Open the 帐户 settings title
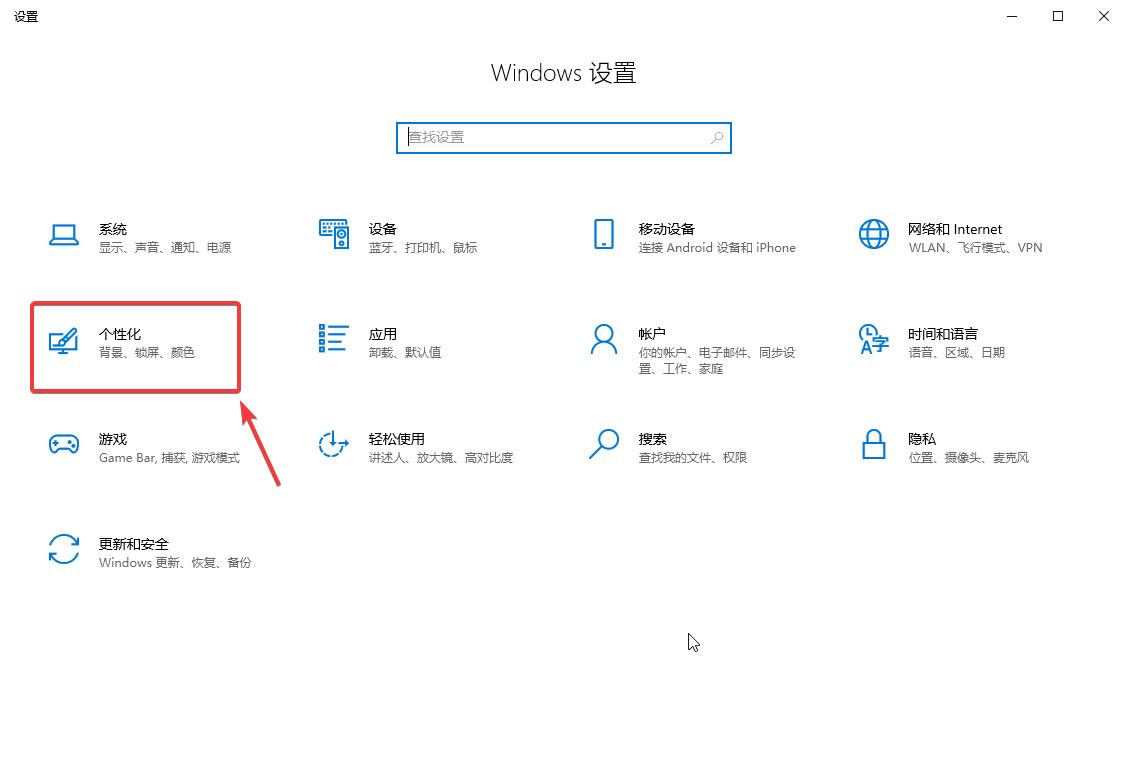This screenshot has width=1127, height=783. click(x=652, y=334)
